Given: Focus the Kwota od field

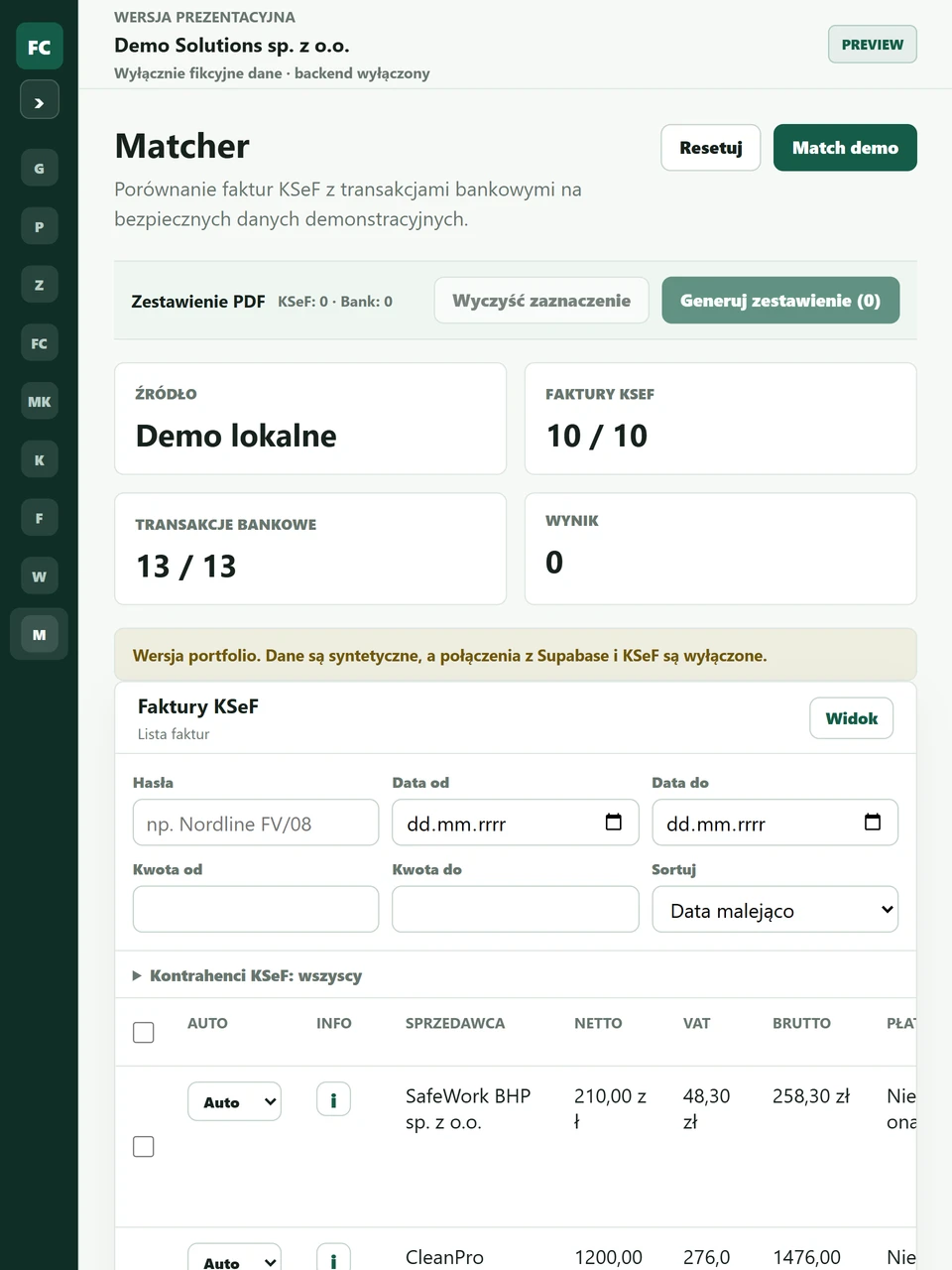Looking at the screenshot, I should pos(256,909).
